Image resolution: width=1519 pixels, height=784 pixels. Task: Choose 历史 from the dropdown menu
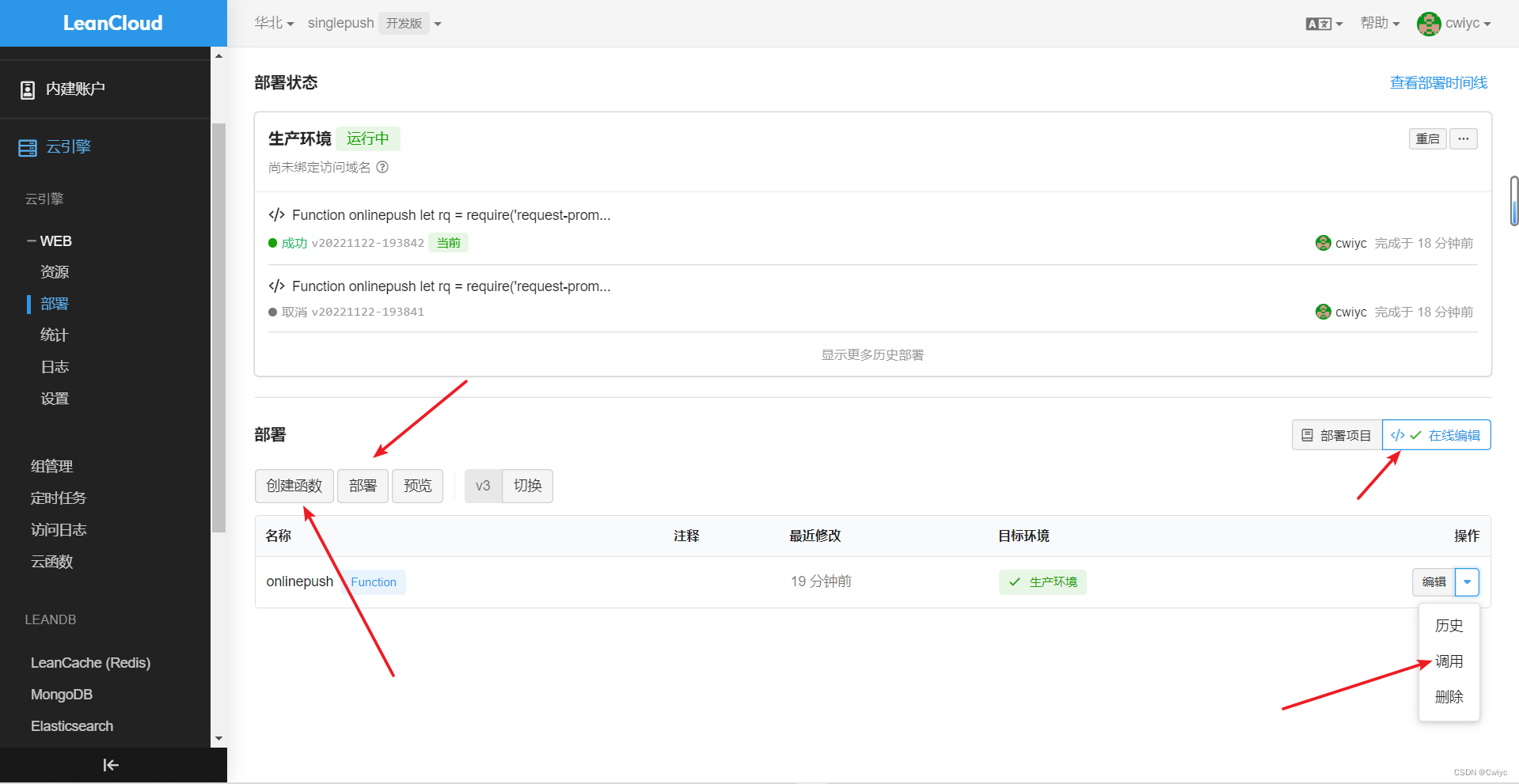pos(1449,626)
